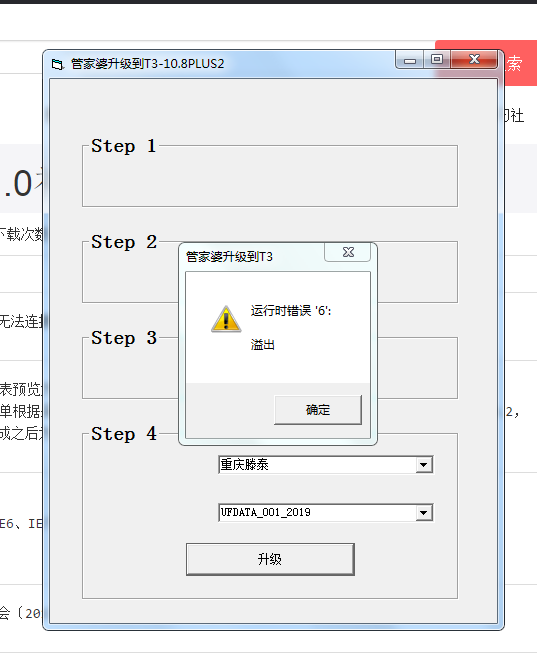Click the Step 2 group label
This screenshot has height=653, width=537.
point(124,242)
